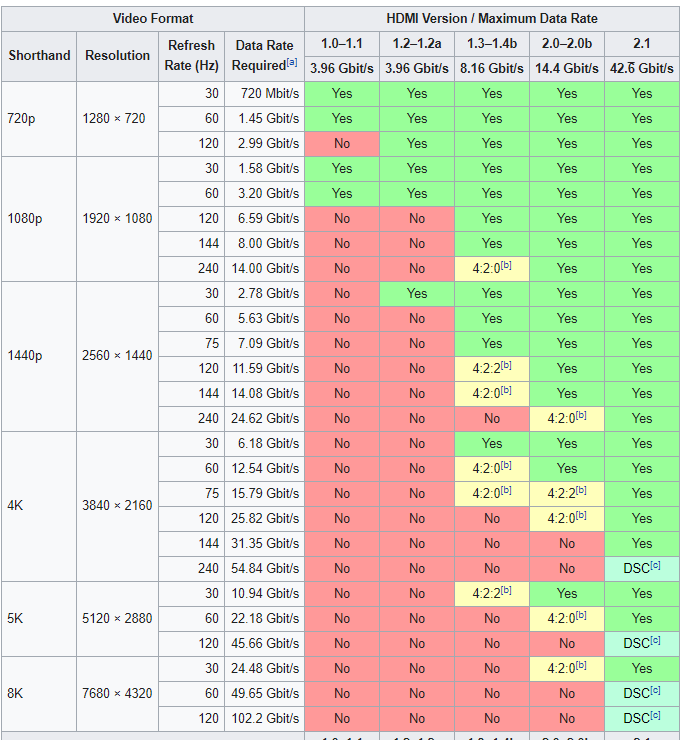The image size is (686, 740).
Task: Select the 3840 × 2160 resolution cell
Action: coord(117,506)
